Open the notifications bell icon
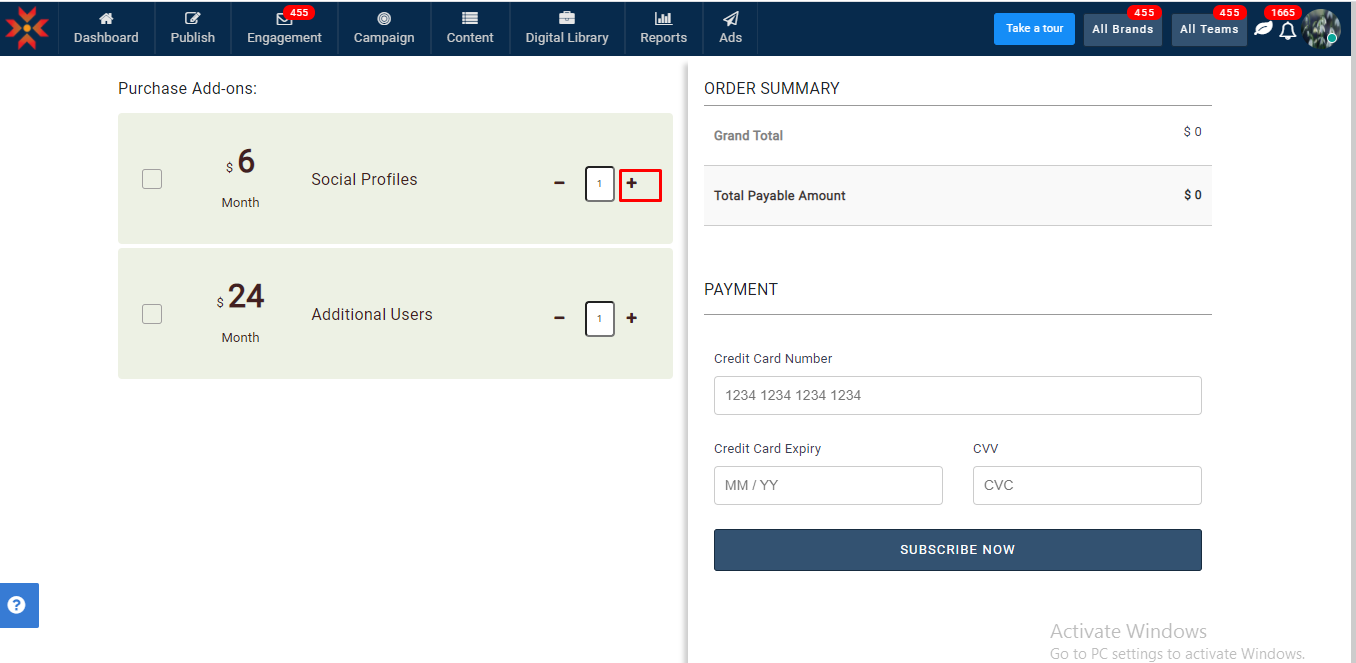The height and width of the screenshot is (663, 1356). point(1288,31)
